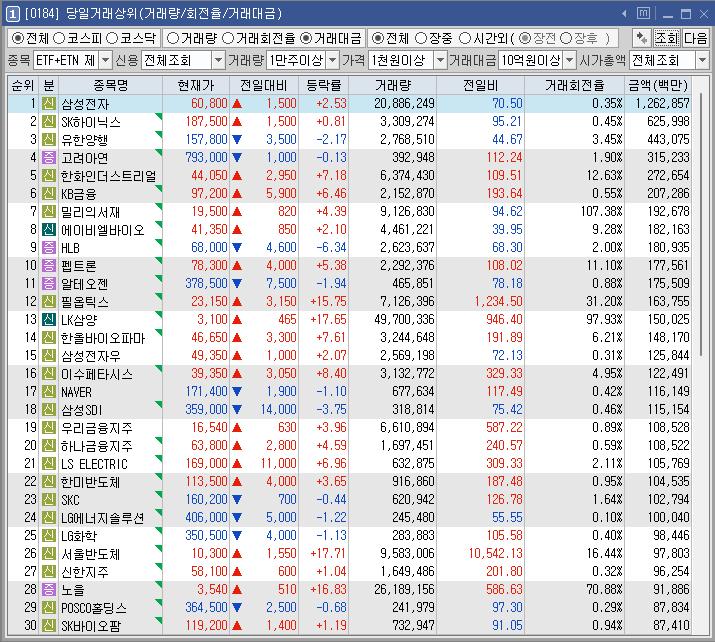Screen dimensions: 715x642
Task: Select the 거래대금 radio button
Action: pos(306,38)
